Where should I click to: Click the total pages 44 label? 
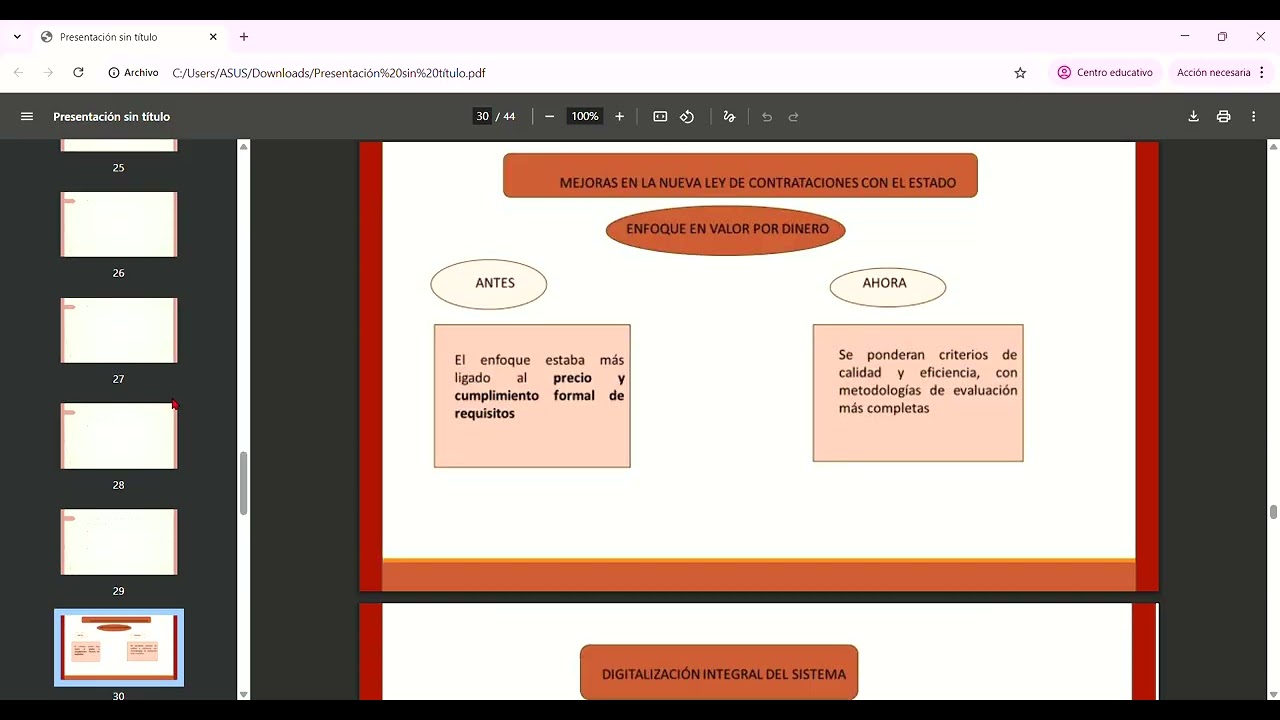[509, 117]
